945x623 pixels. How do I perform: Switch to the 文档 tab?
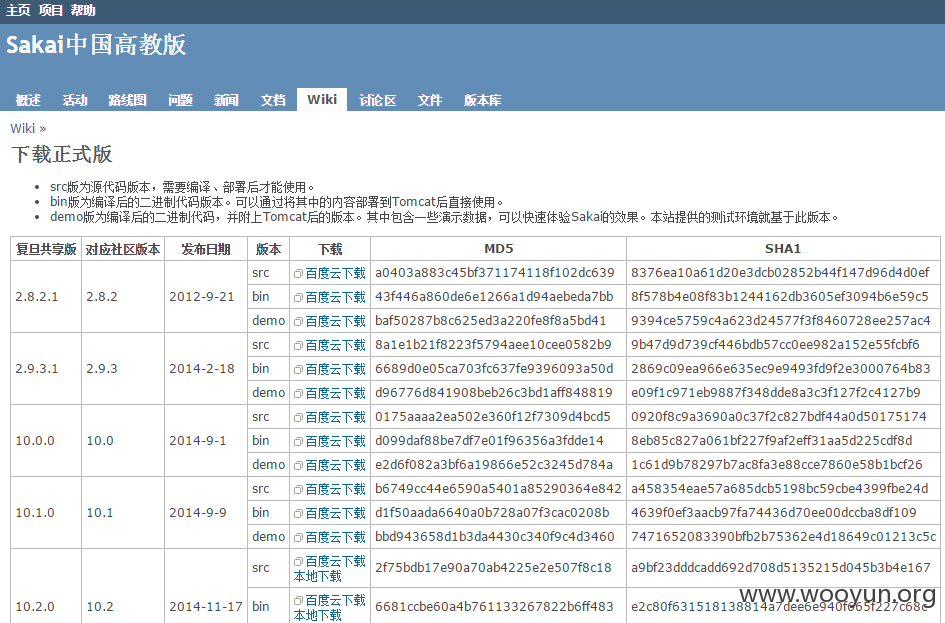tap(273, 100)
